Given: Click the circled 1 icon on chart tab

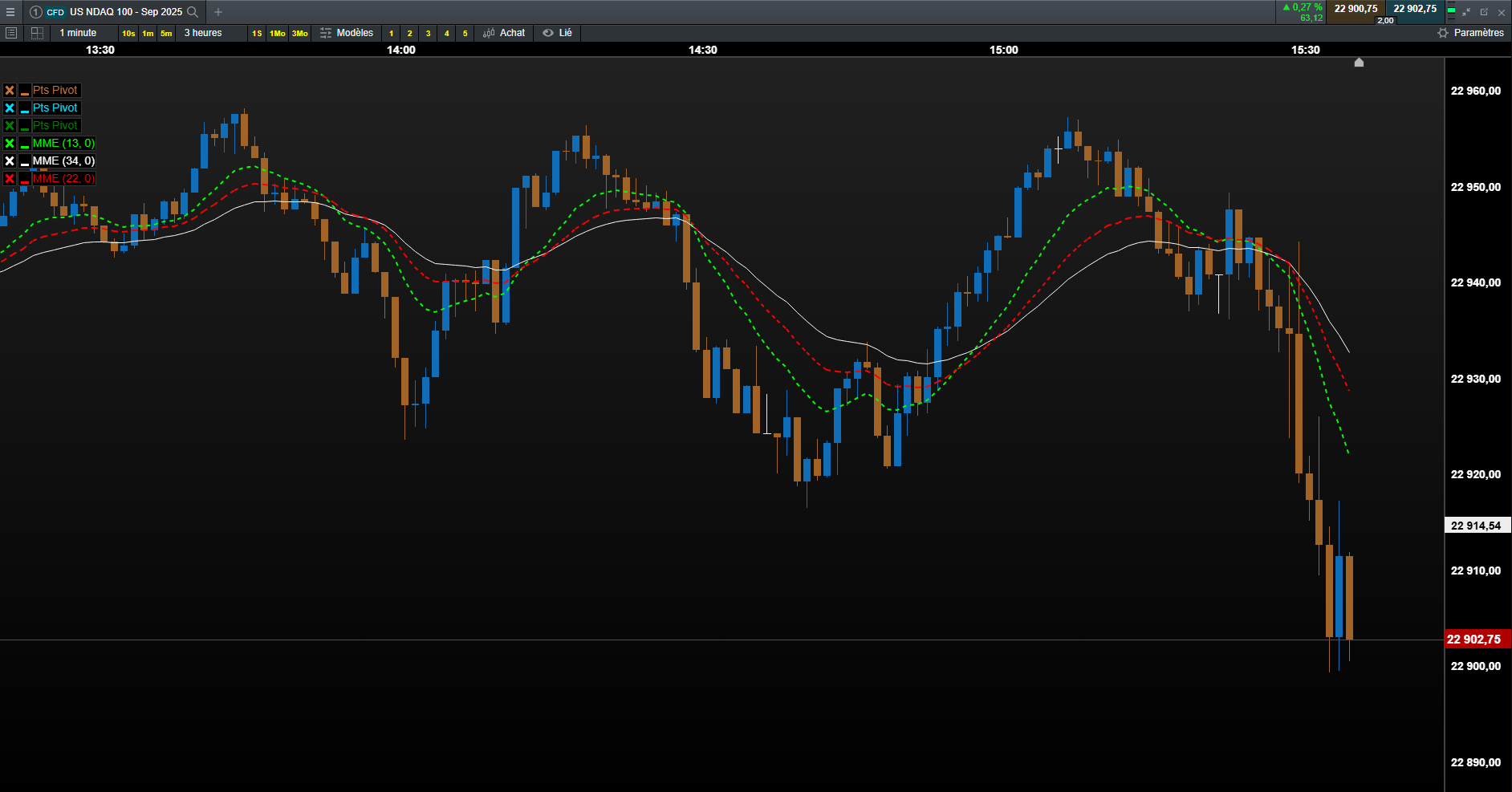Looking at the screenshot, I should click(35, 12).
